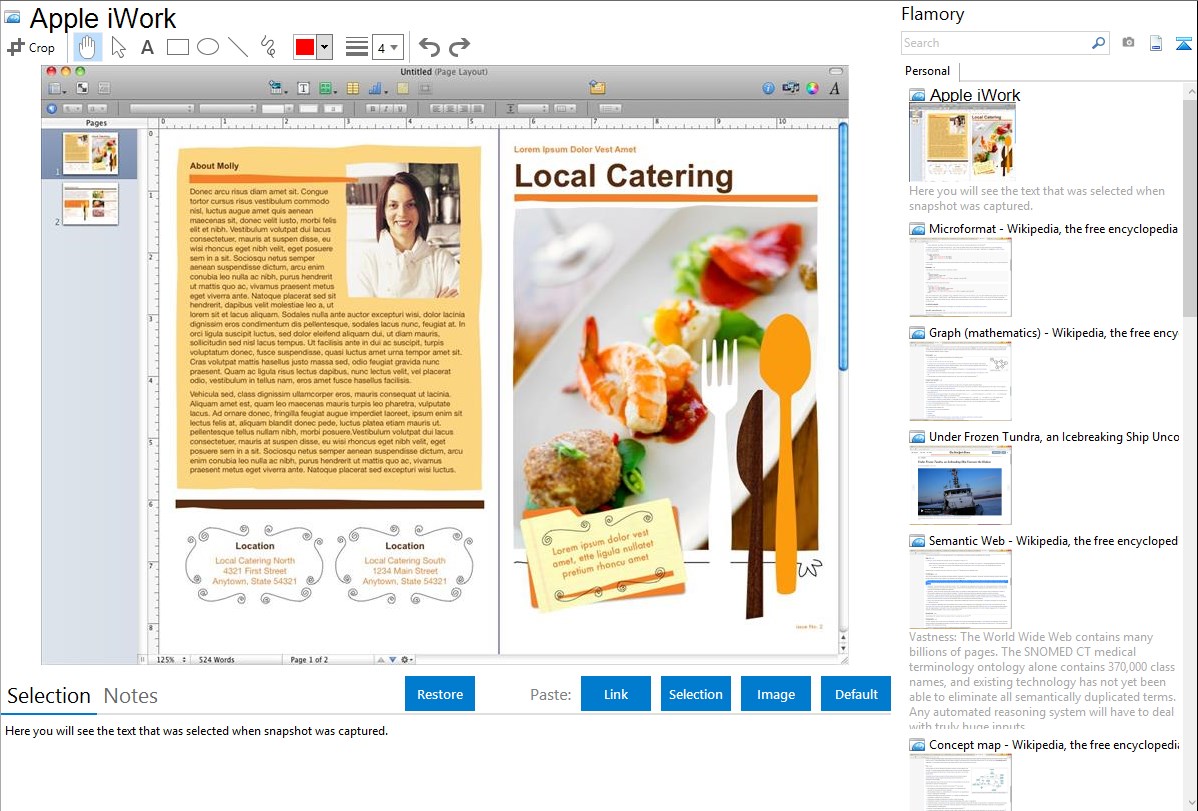1198x811 pixels.
Task: Open the Microformat Wikipedia snapshot
Action: pos(1053,229)
